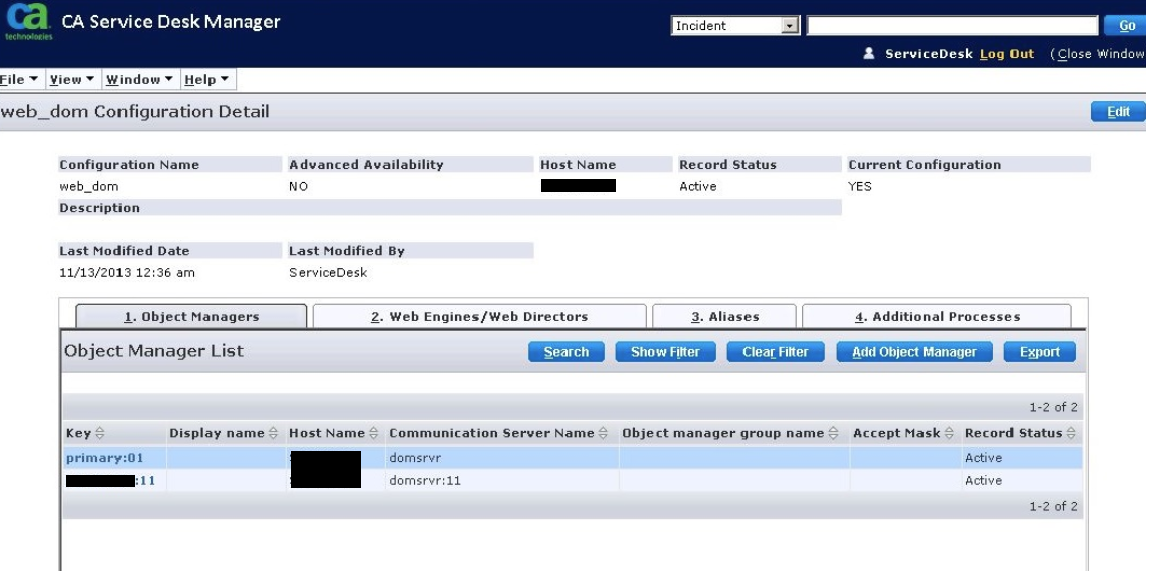Click the Active status in domsrvr:11 row
Screen dimensions: 1150x571
(984, 480)
